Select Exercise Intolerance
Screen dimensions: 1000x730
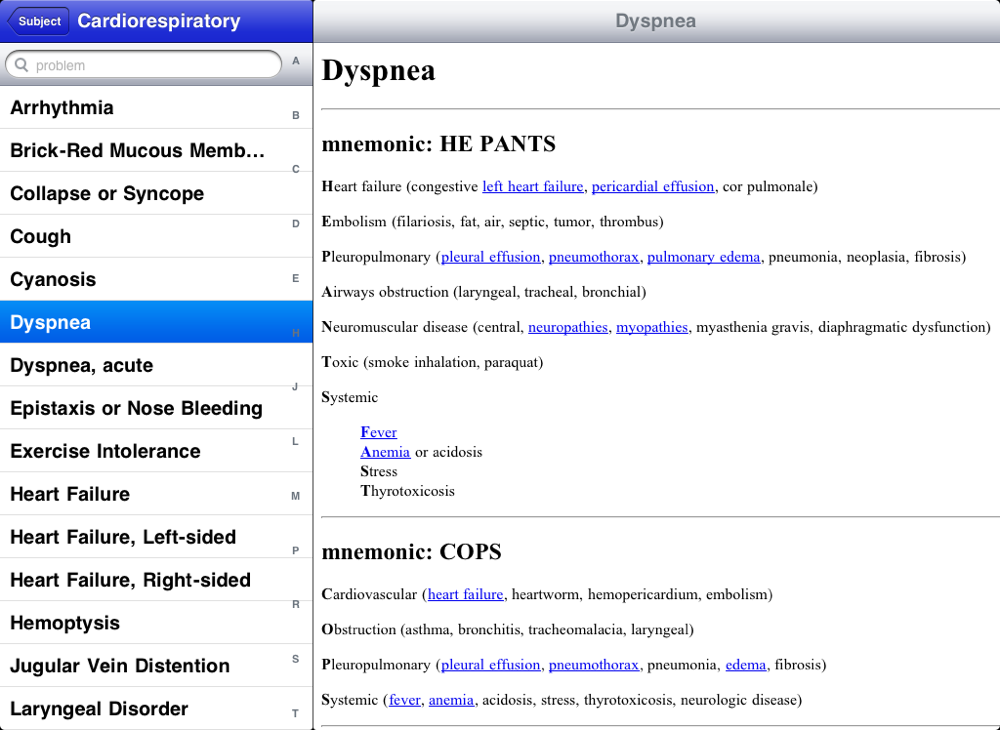coord(156,451)
